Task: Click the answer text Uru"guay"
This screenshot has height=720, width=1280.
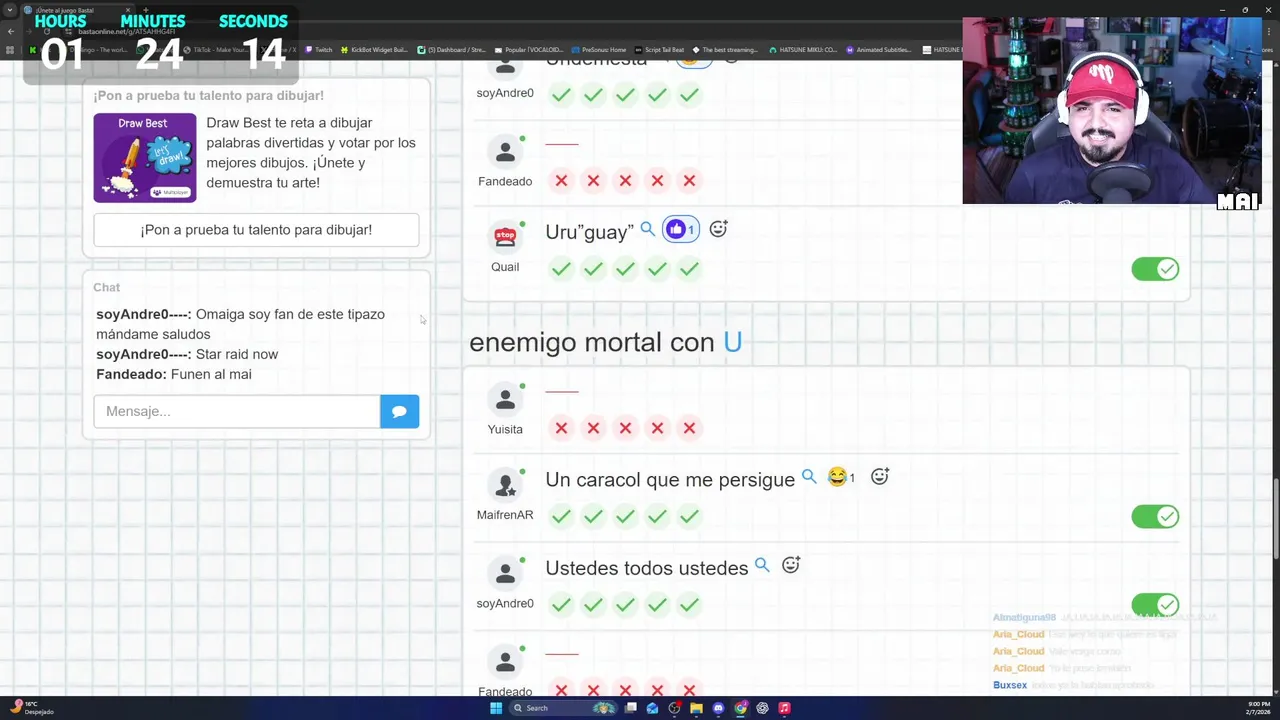Action: pyautogui.click(x=589, y=232)
